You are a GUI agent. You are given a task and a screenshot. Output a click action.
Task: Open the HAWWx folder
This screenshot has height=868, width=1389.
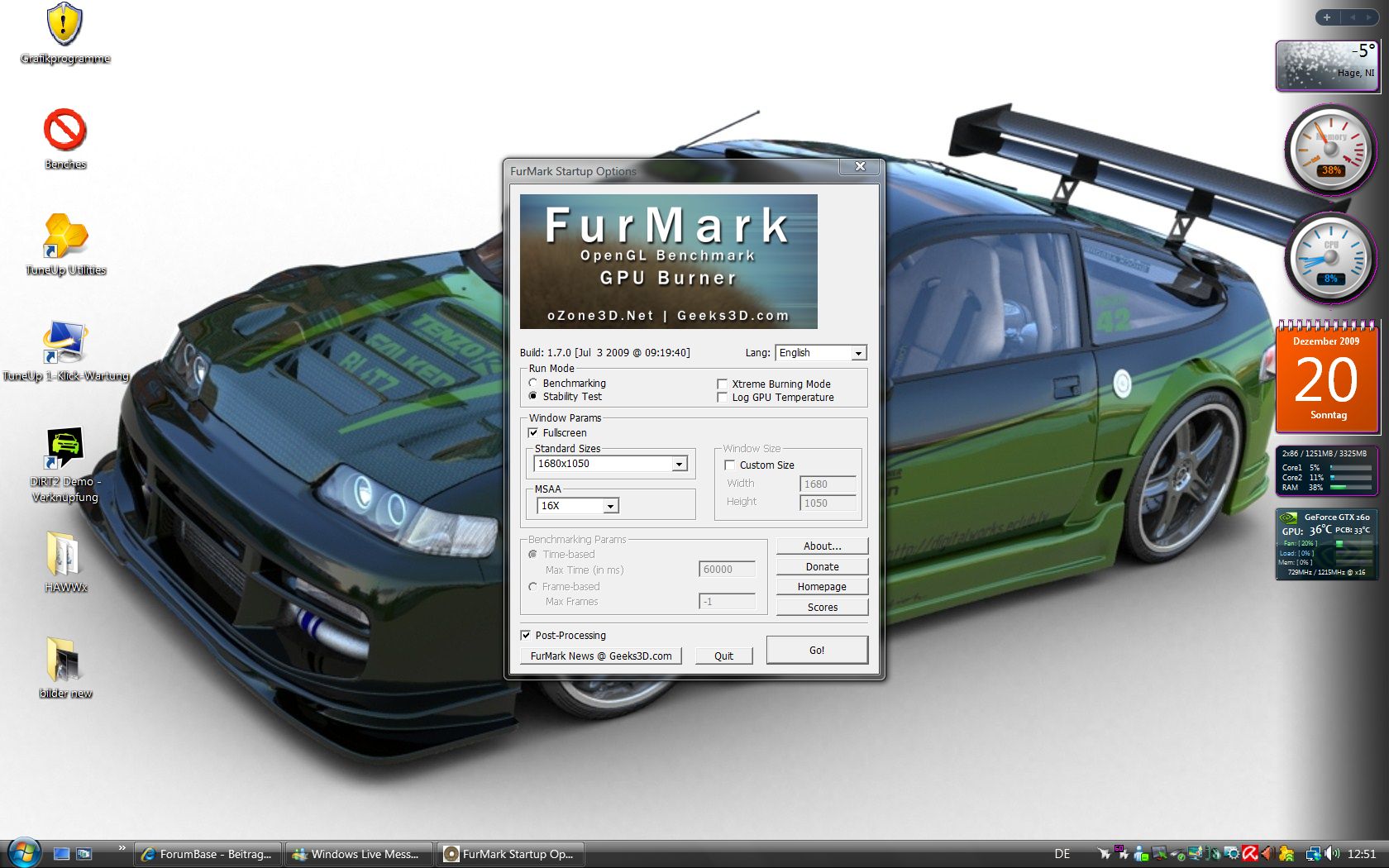pos(65,562)
